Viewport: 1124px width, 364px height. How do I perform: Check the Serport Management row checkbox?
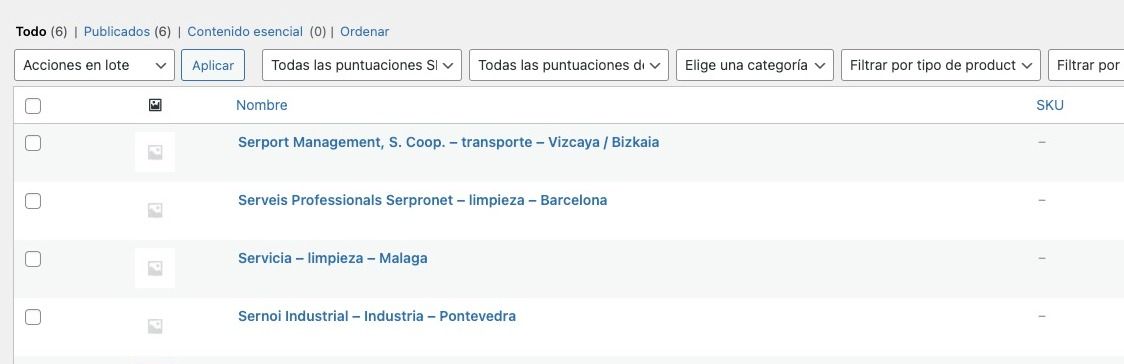[x=33, y=143]
